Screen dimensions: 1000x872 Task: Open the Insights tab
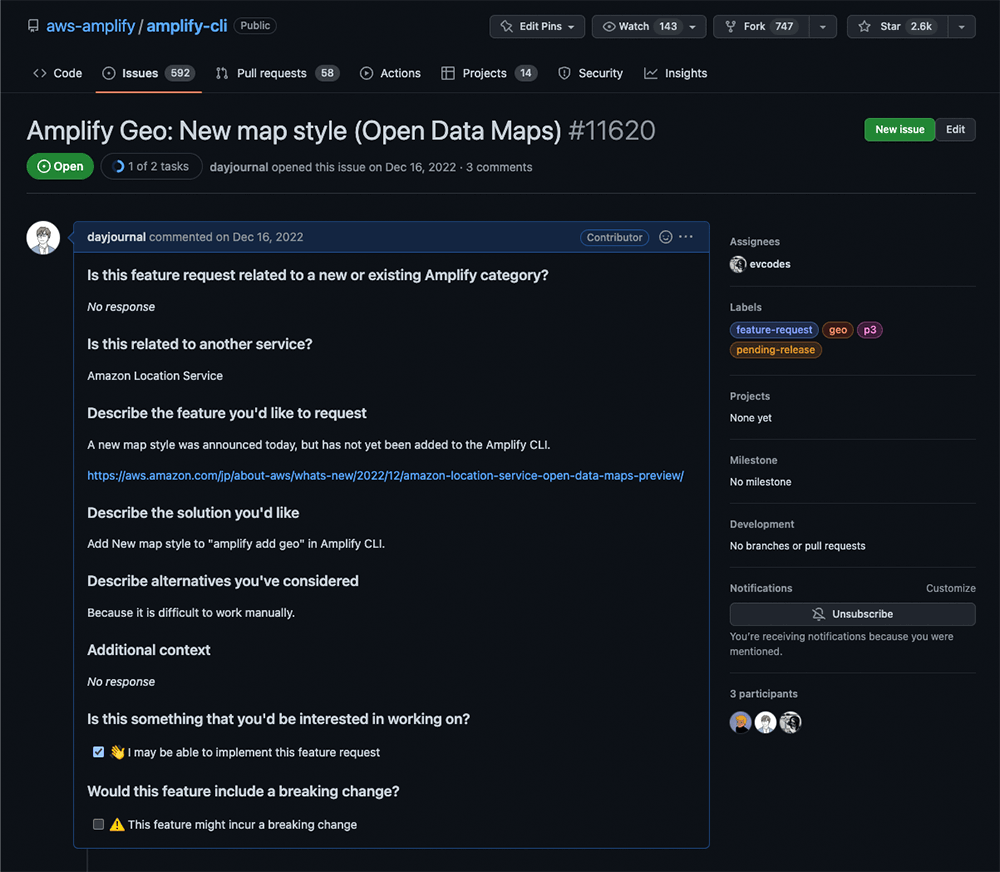point(675,73)
